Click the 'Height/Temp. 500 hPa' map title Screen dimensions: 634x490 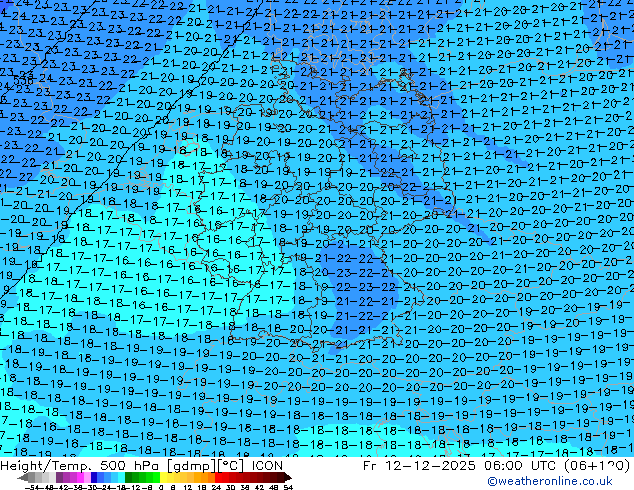pyautogui.click(x=80, y=466)
